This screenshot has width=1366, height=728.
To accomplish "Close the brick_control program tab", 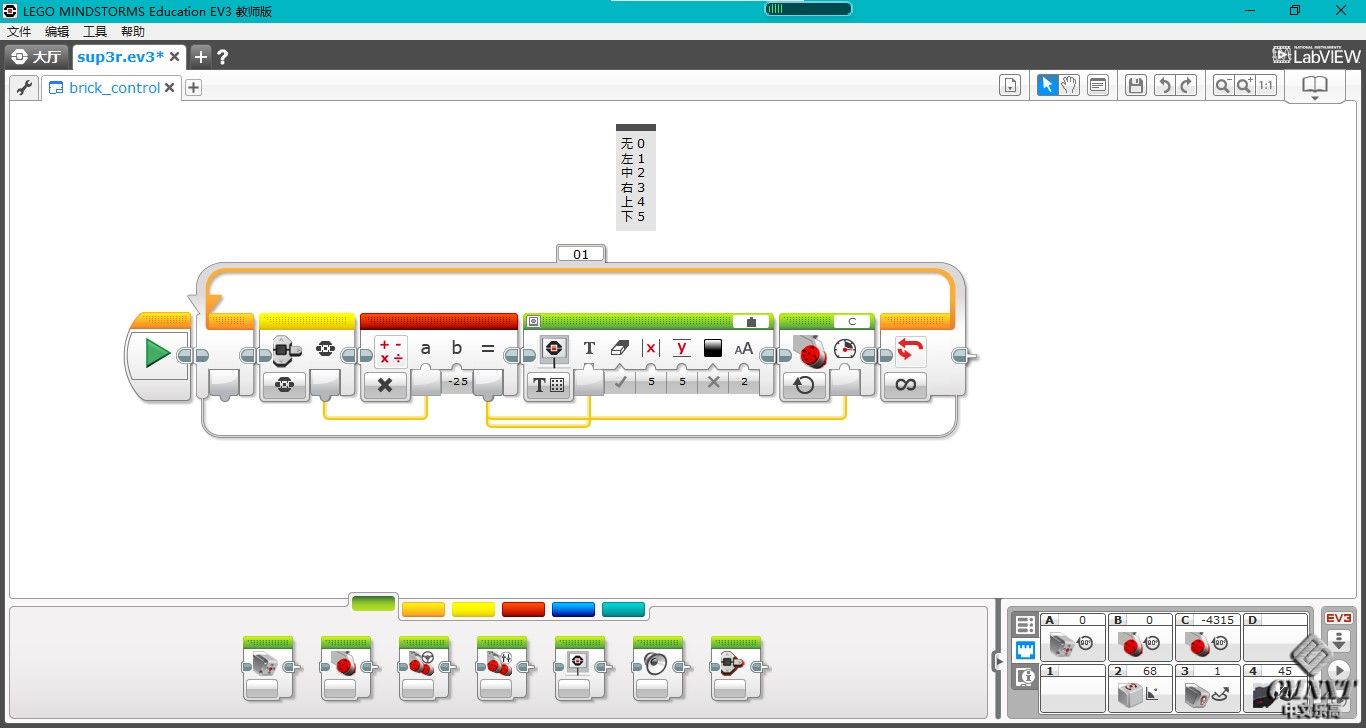I will (170, 88).
